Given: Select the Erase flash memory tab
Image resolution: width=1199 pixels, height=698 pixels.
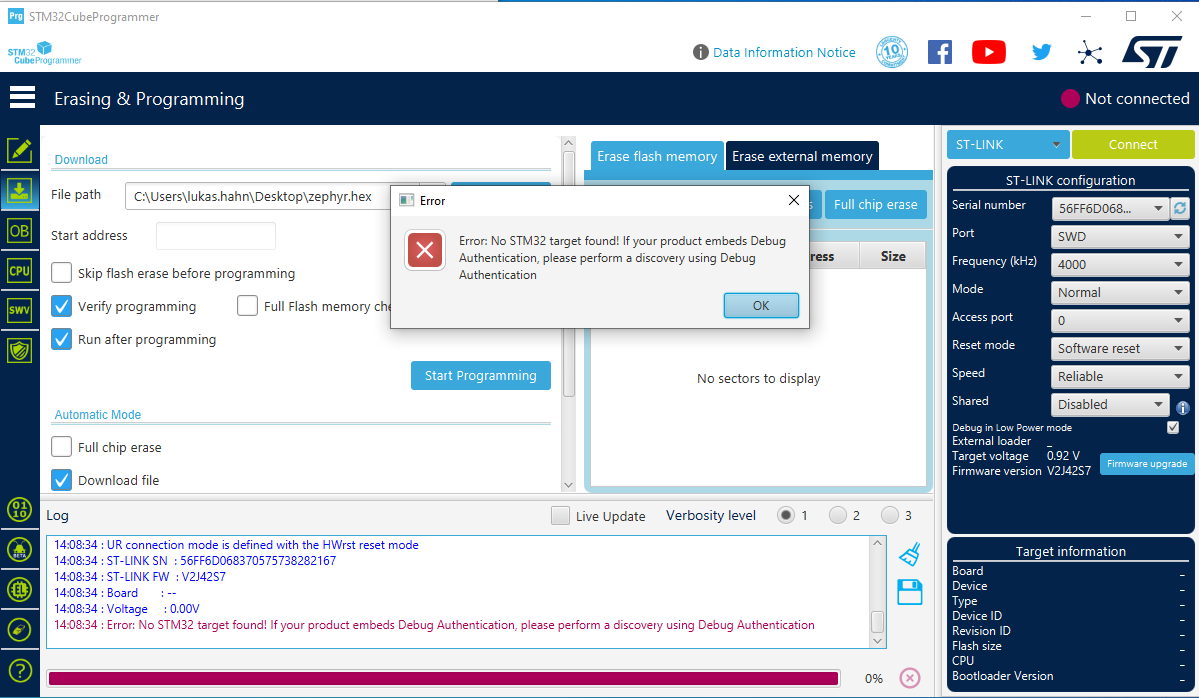Looking at the screenshot, I should coord(657,157).
